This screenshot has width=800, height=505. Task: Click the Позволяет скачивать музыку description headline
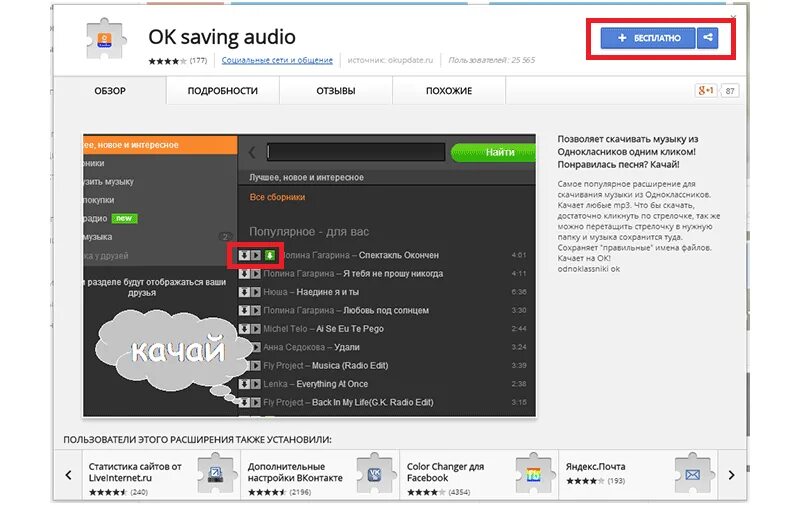pos(627,152)
